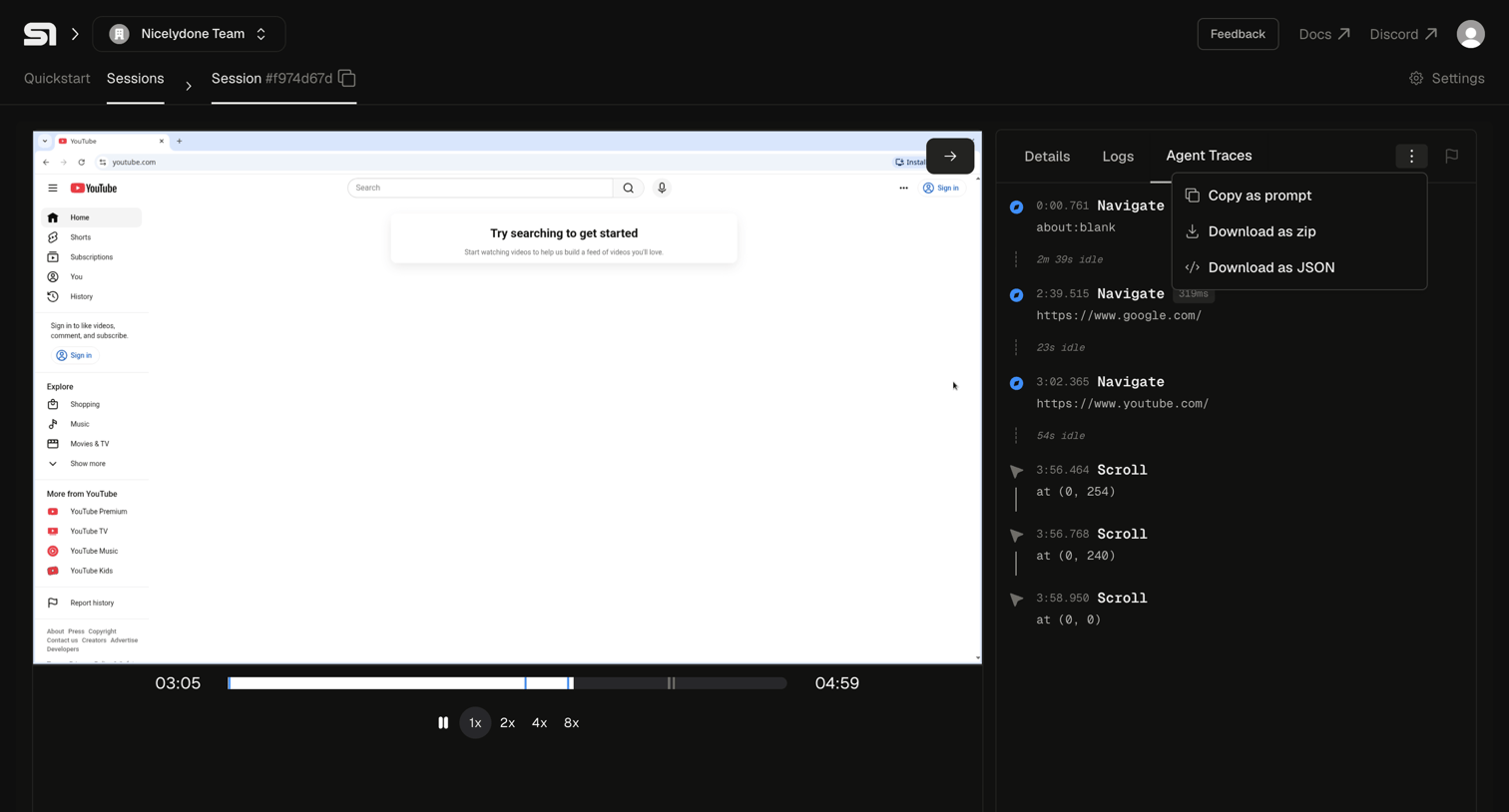Go to the Quickstart tab
The image size is (1509, 812).
click(x=57, y=78)
